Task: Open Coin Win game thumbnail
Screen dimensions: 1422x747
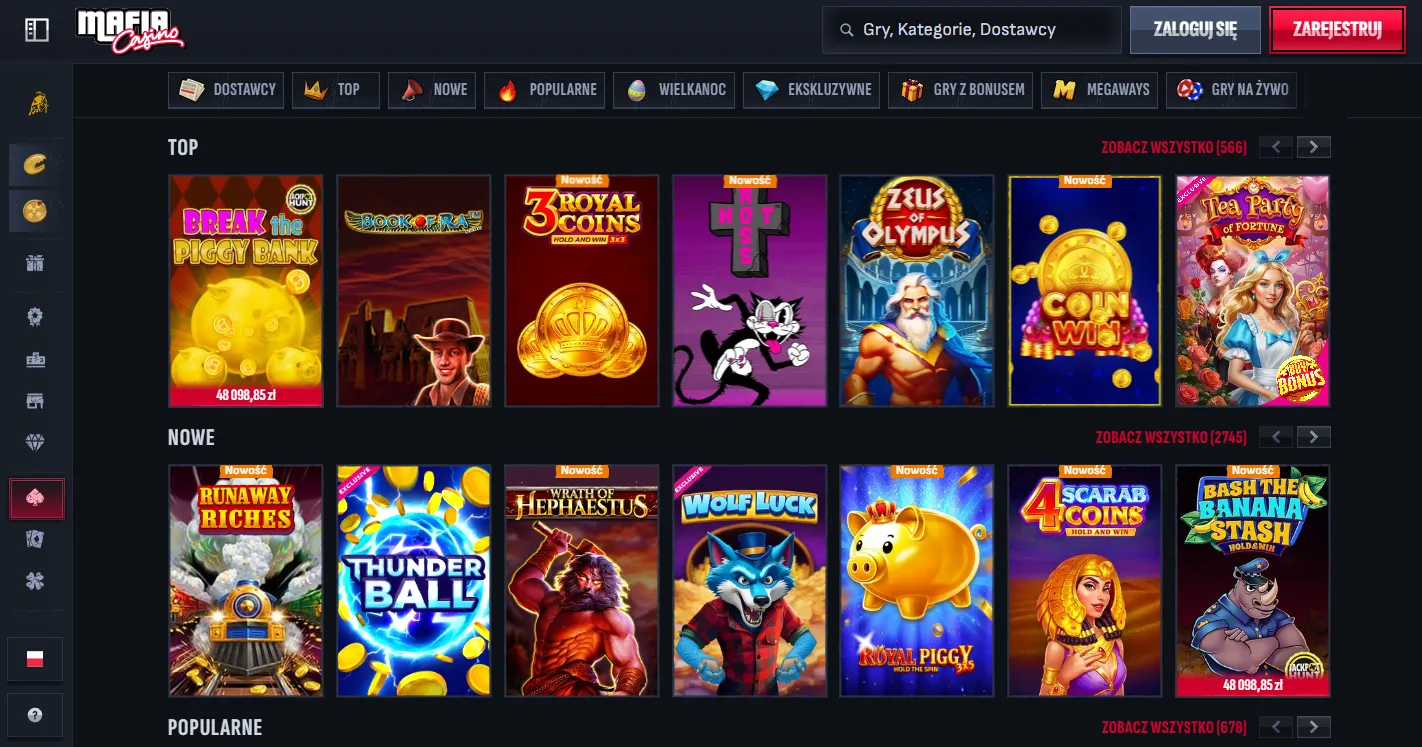Action: [x=1085, y=291]
